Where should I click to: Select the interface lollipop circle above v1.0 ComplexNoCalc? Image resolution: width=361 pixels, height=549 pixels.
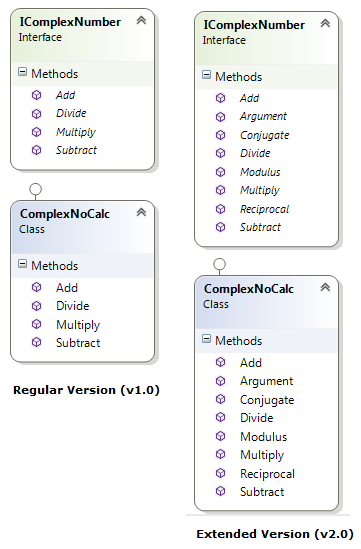(35, 189)
